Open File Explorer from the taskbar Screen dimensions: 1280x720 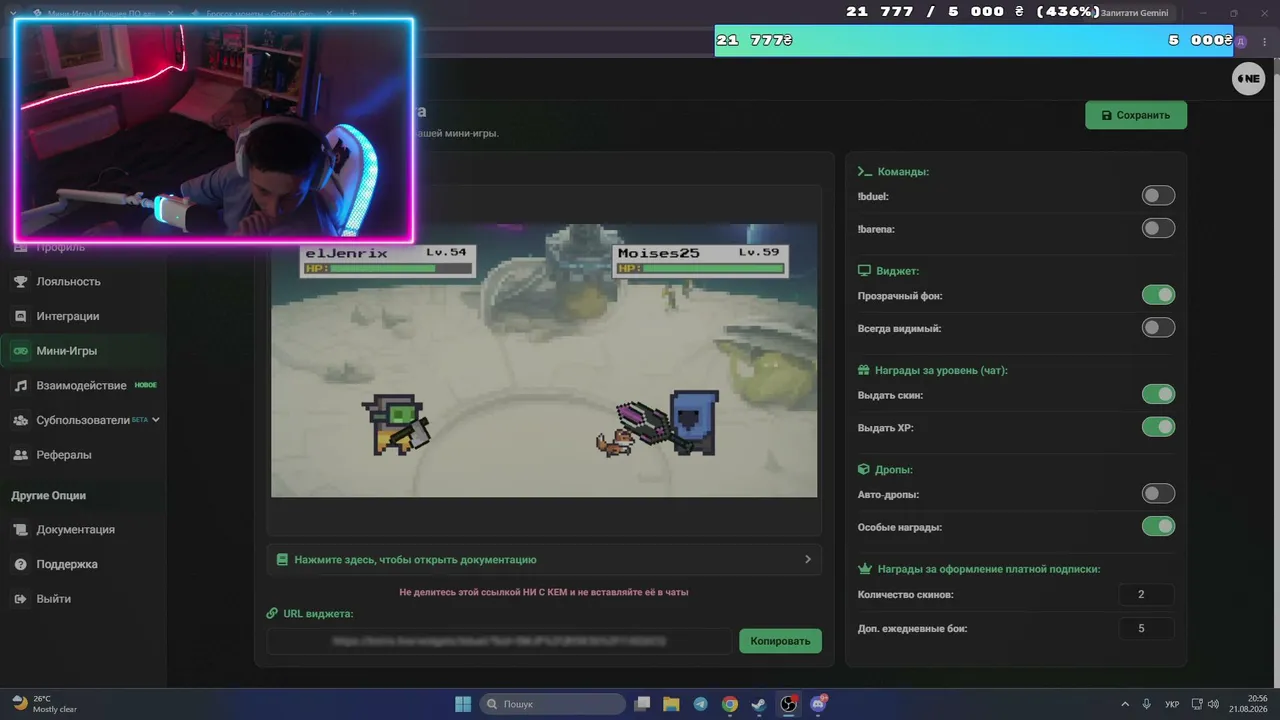click(x=671, y=704)
